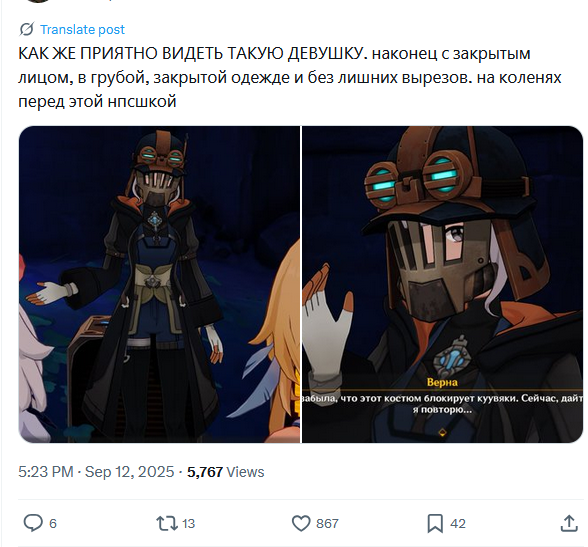Click the 5:23 PM timestamp
Viewport: 588px width, 547px height.
click(46, 472)
